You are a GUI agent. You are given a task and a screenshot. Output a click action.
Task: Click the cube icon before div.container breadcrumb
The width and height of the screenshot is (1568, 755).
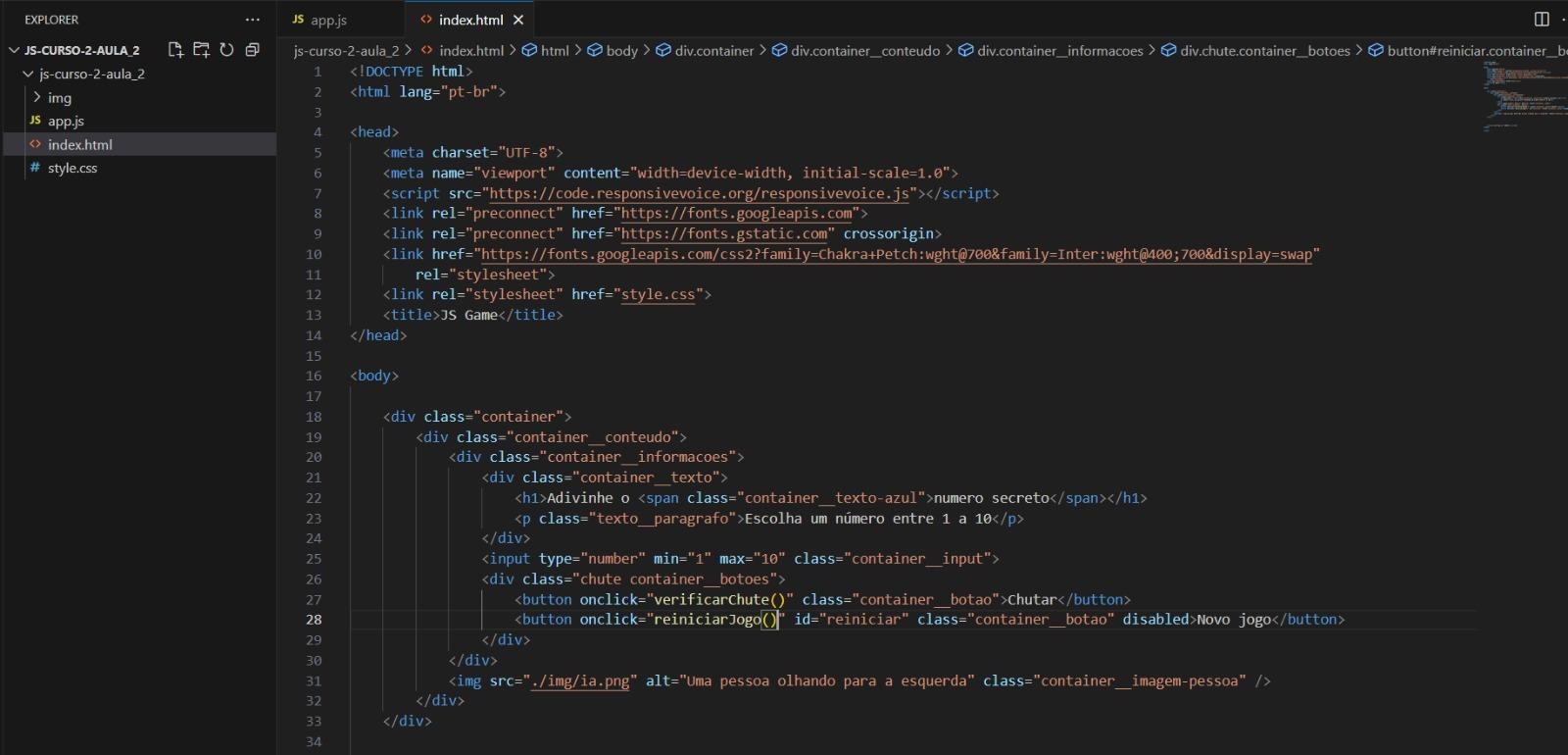[663, 51]
